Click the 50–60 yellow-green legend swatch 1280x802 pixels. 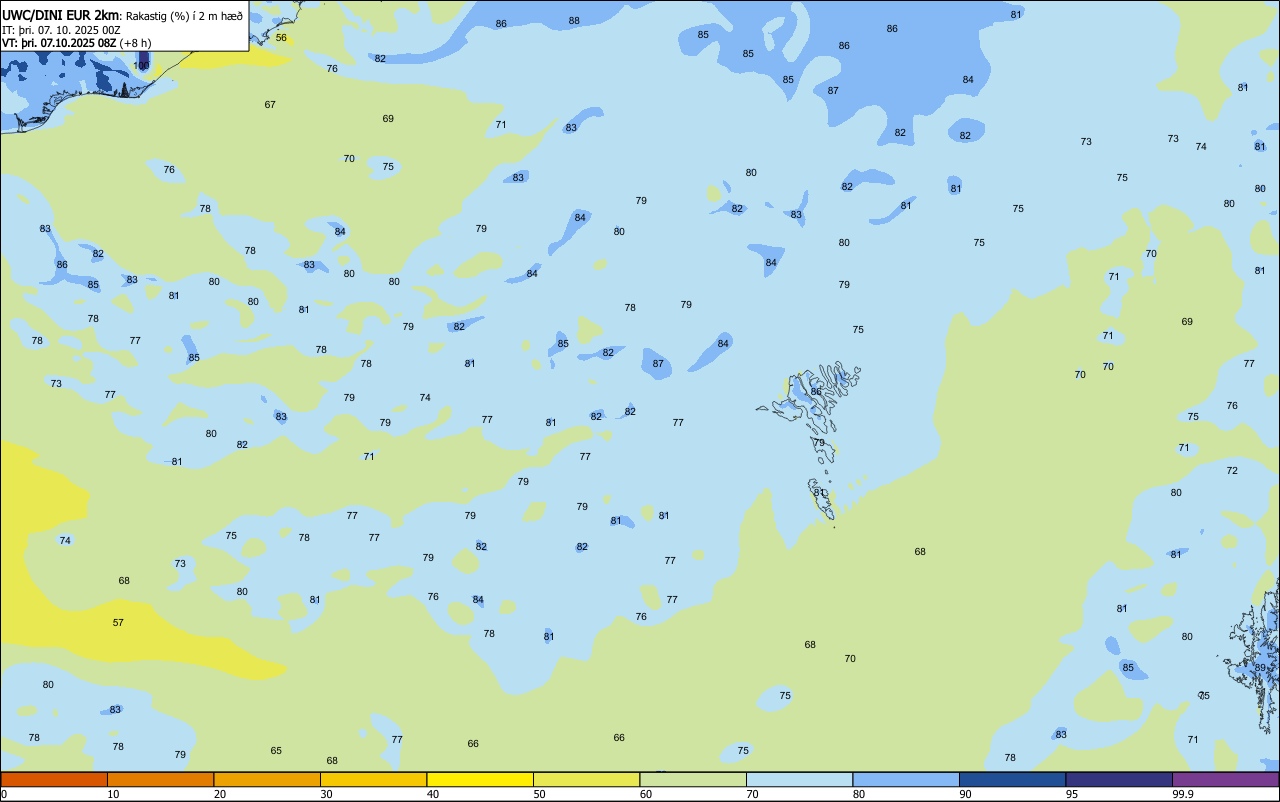pos(586,779)
